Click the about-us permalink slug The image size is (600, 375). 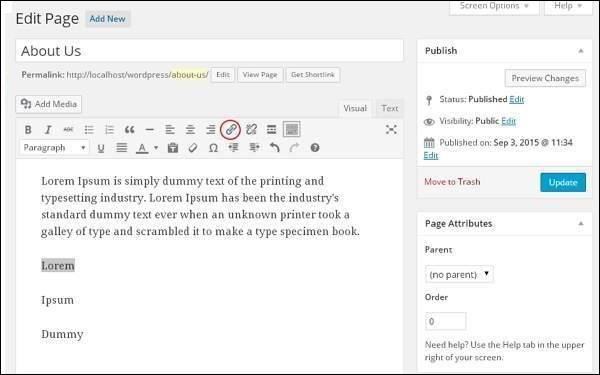click(190, 75)
